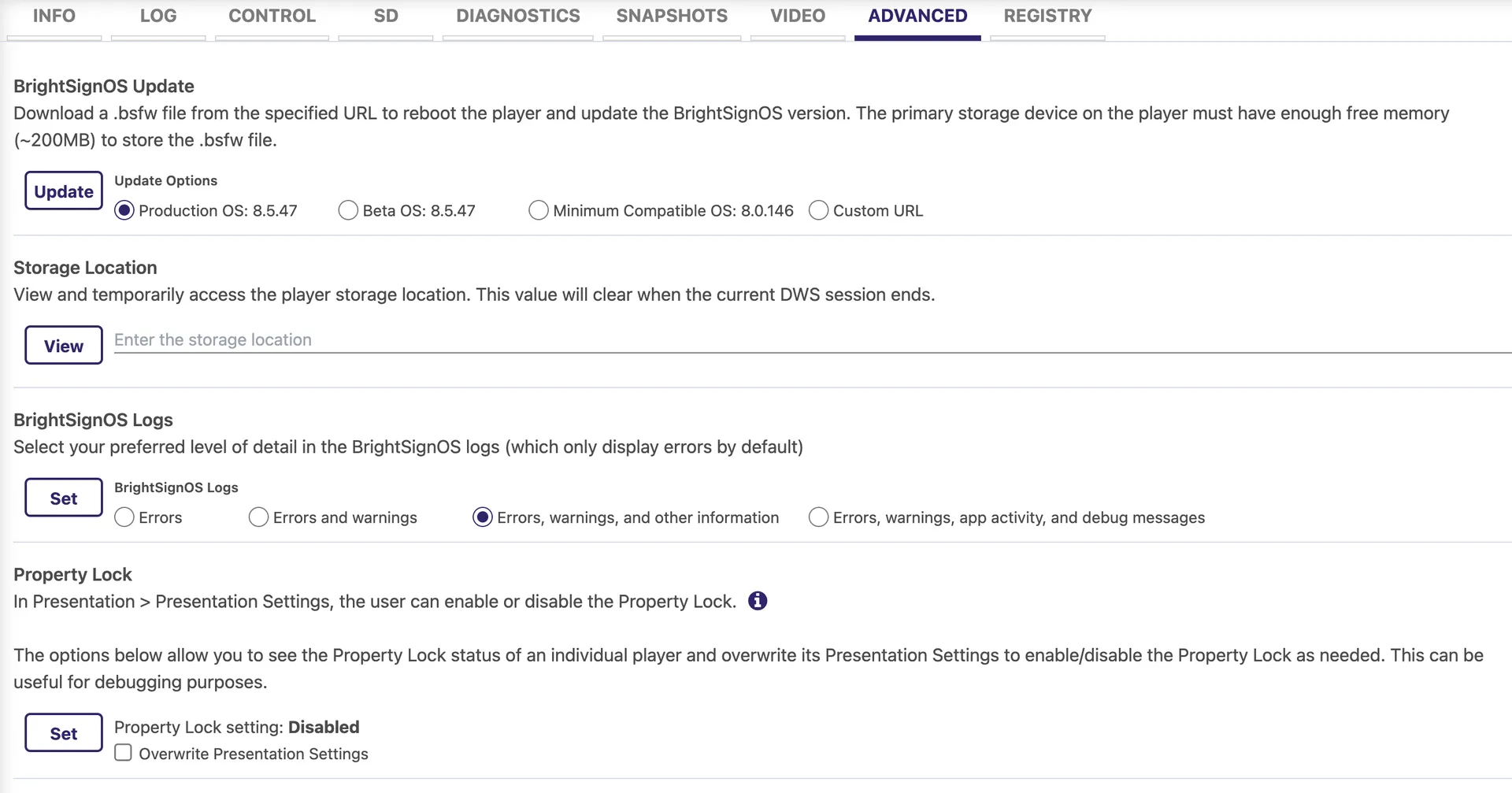Switch to the SD tab

[386, 17]
